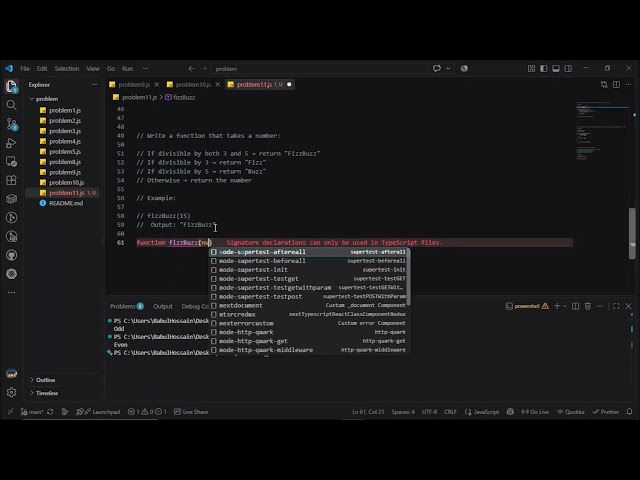Open the Search view icon
Image resolution: width=640 pixels, height=480 pixels.
(11, 105)
